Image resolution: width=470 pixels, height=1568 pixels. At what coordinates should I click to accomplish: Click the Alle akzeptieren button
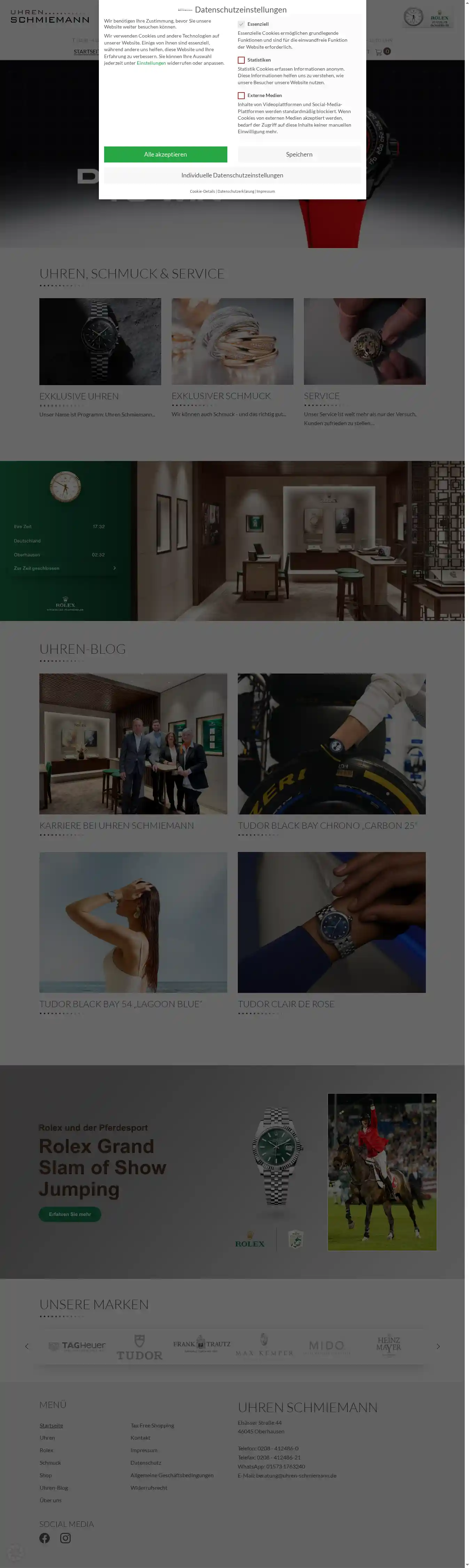click(166, 154)
